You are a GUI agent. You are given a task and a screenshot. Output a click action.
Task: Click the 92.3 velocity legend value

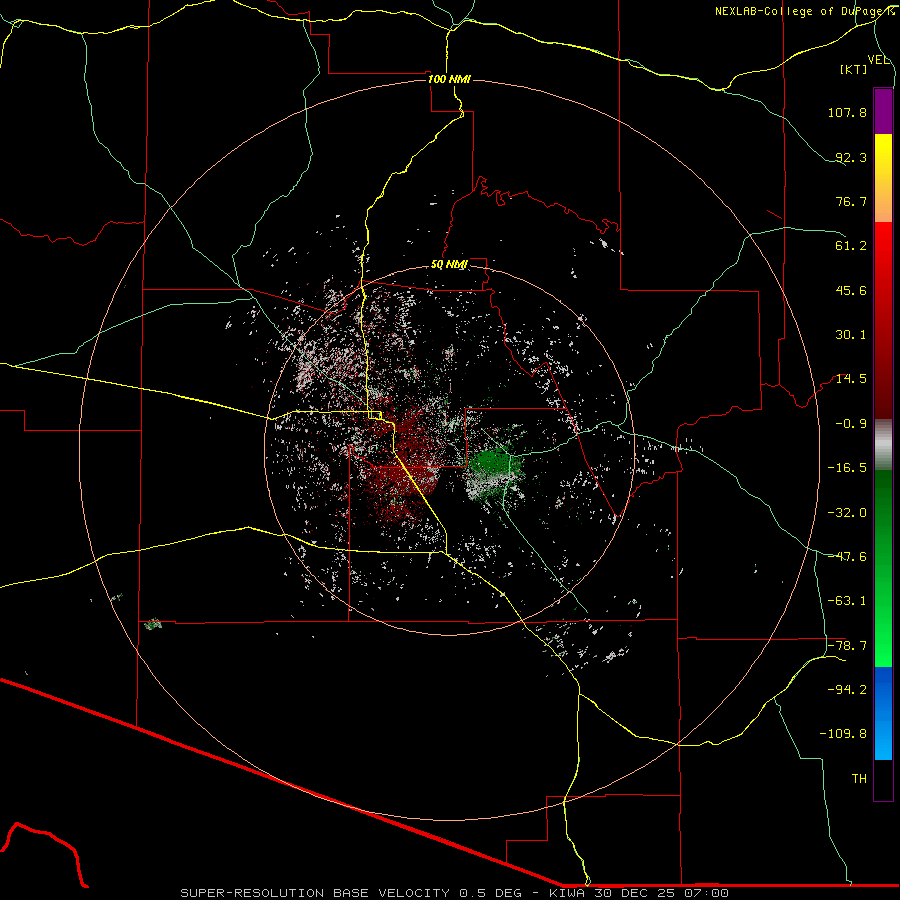[x=851, y=157]
